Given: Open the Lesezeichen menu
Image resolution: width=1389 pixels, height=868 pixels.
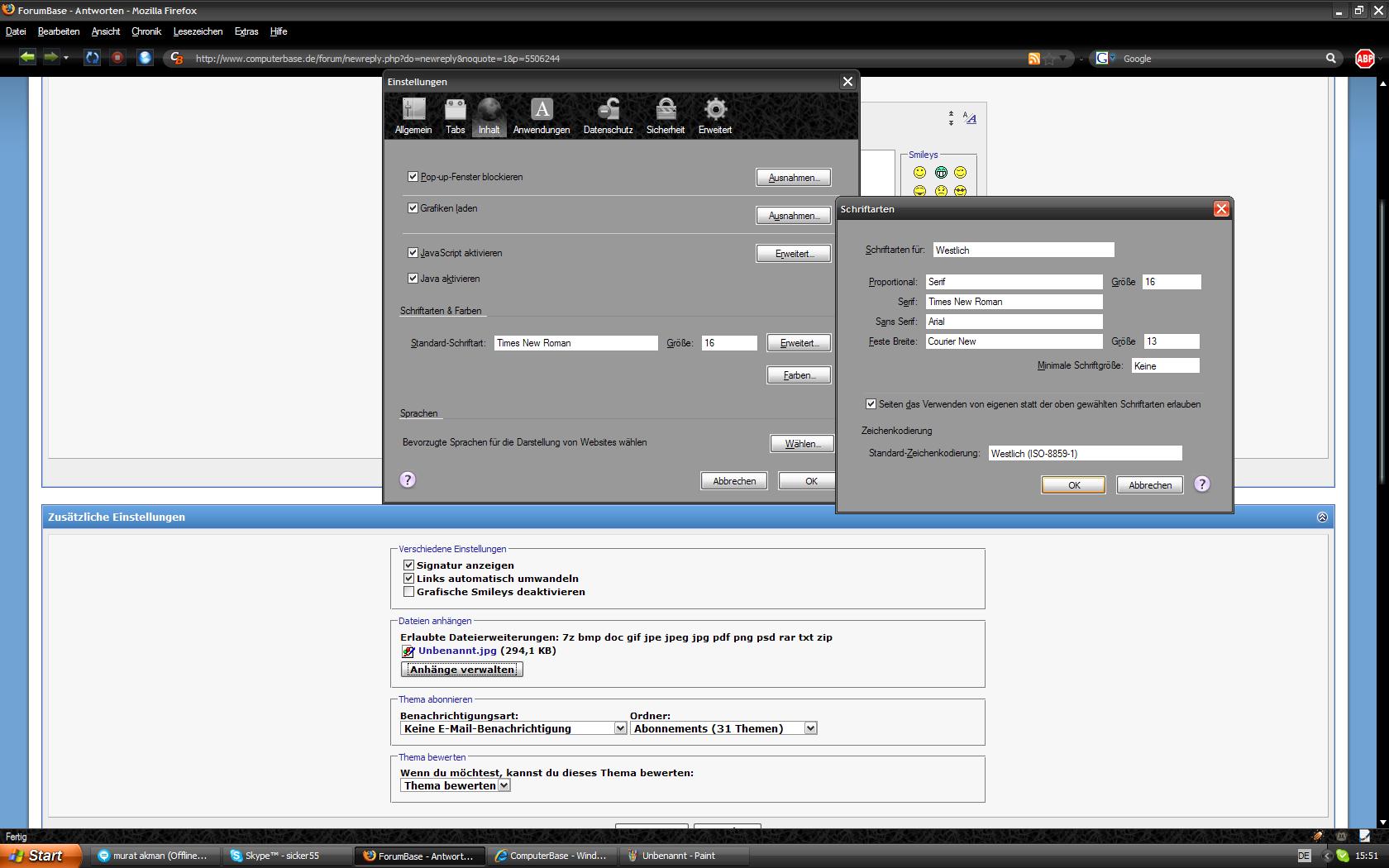Looking at the screenshot, I should pos(198,31).
